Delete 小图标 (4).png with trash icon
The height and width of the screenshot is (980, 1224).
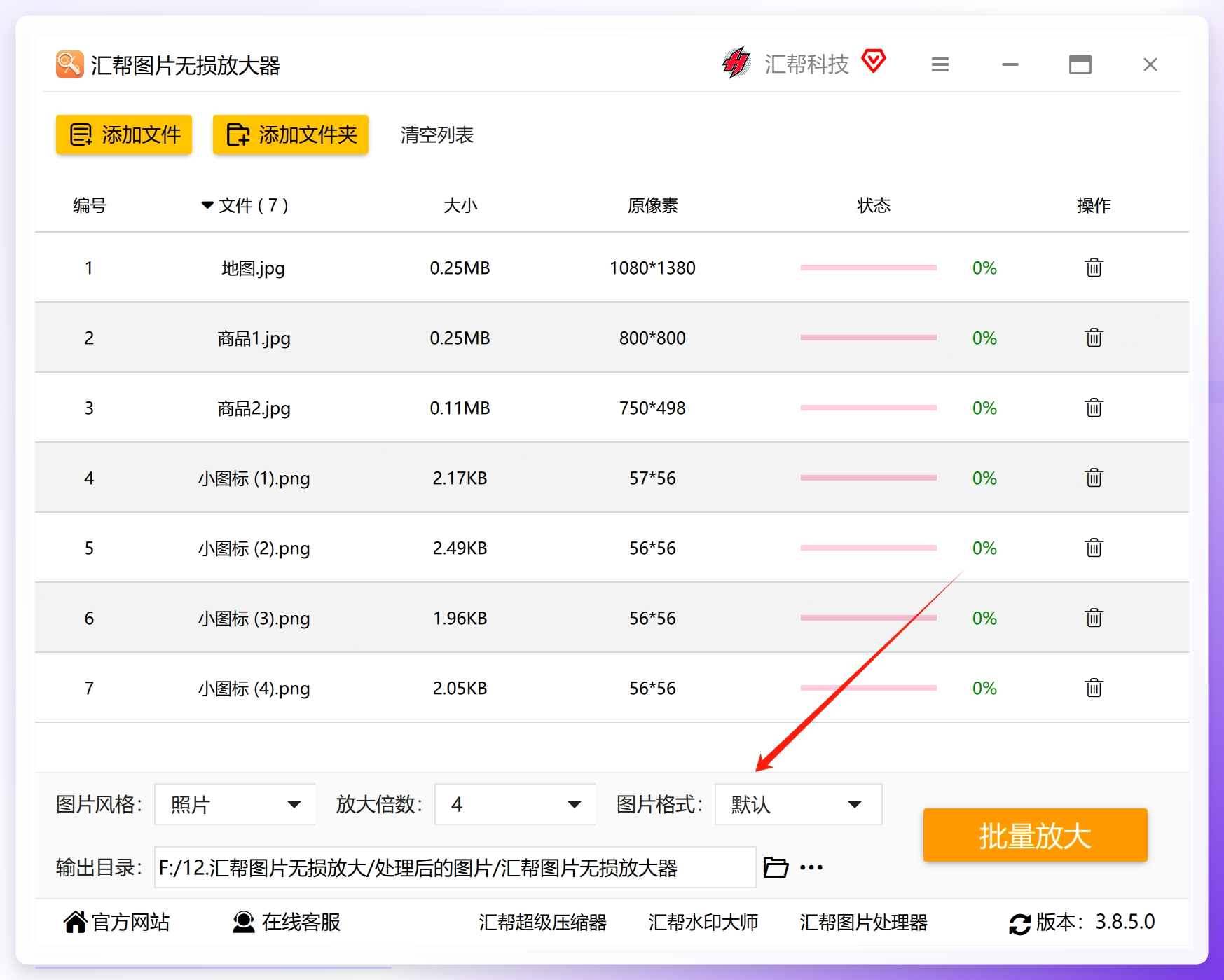point(1094,688)
